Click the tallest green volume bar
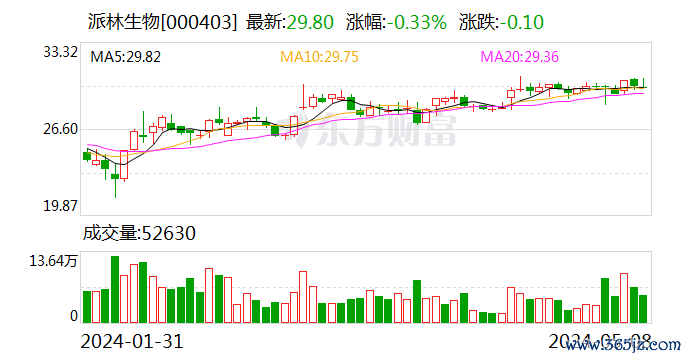The width and height of the screenshot is (688, 360). [115, 290]
